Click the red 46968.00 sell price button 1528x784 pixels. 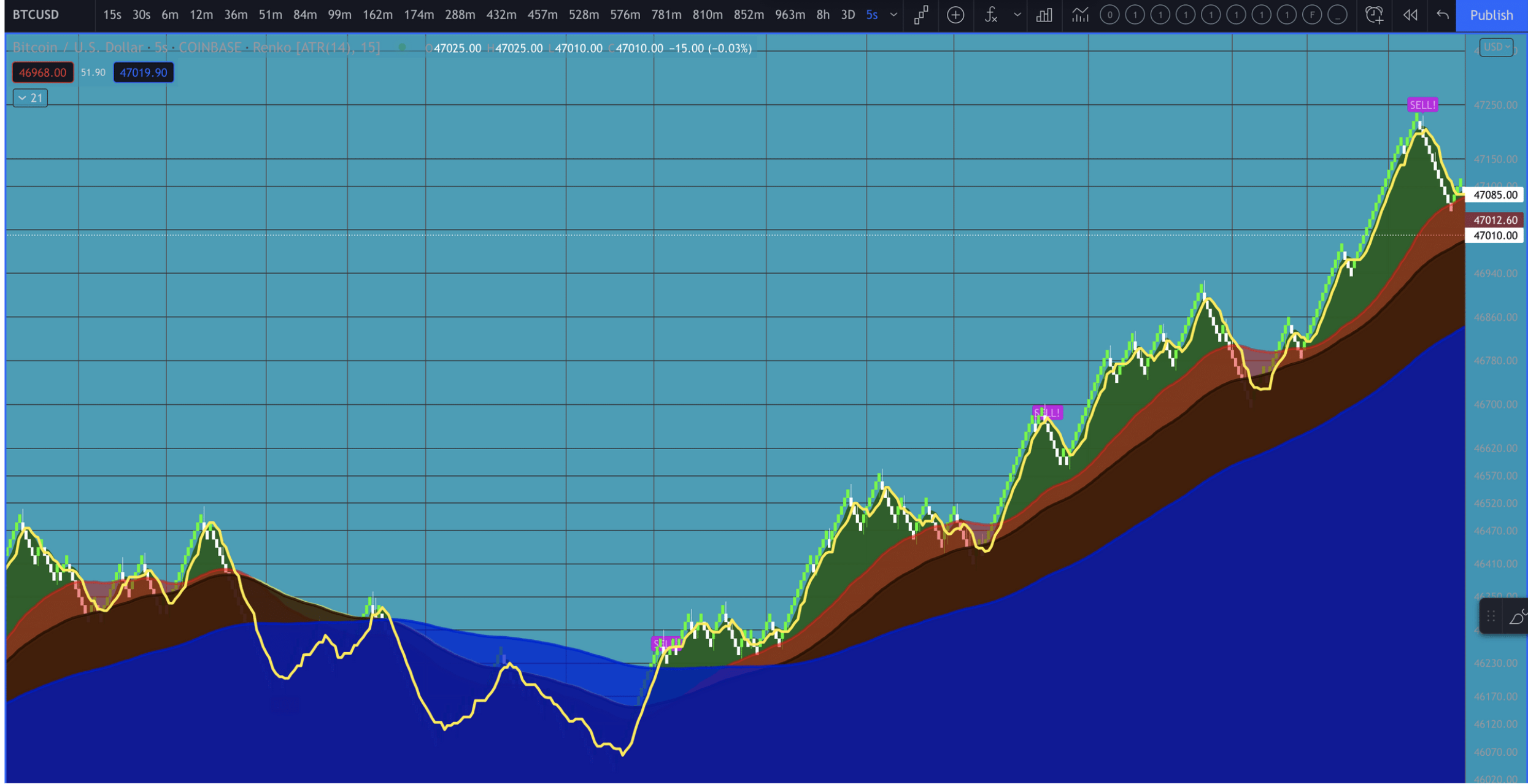[x=42, y=72]
